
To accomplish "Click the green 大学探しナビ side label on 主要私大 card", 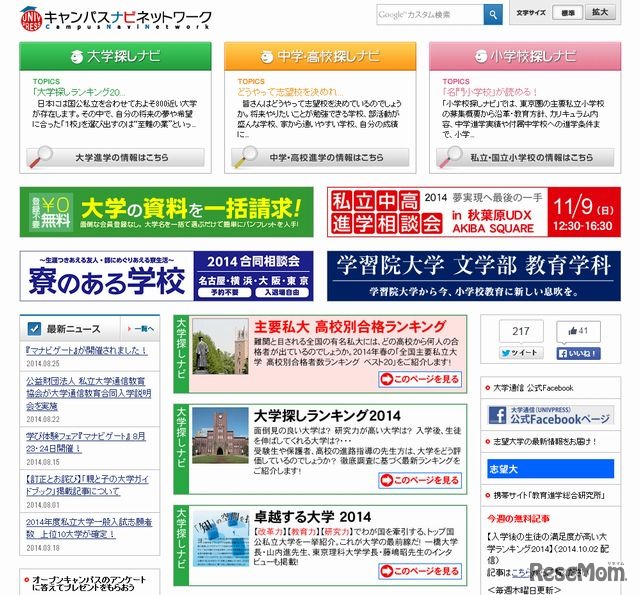I will 181,354.
